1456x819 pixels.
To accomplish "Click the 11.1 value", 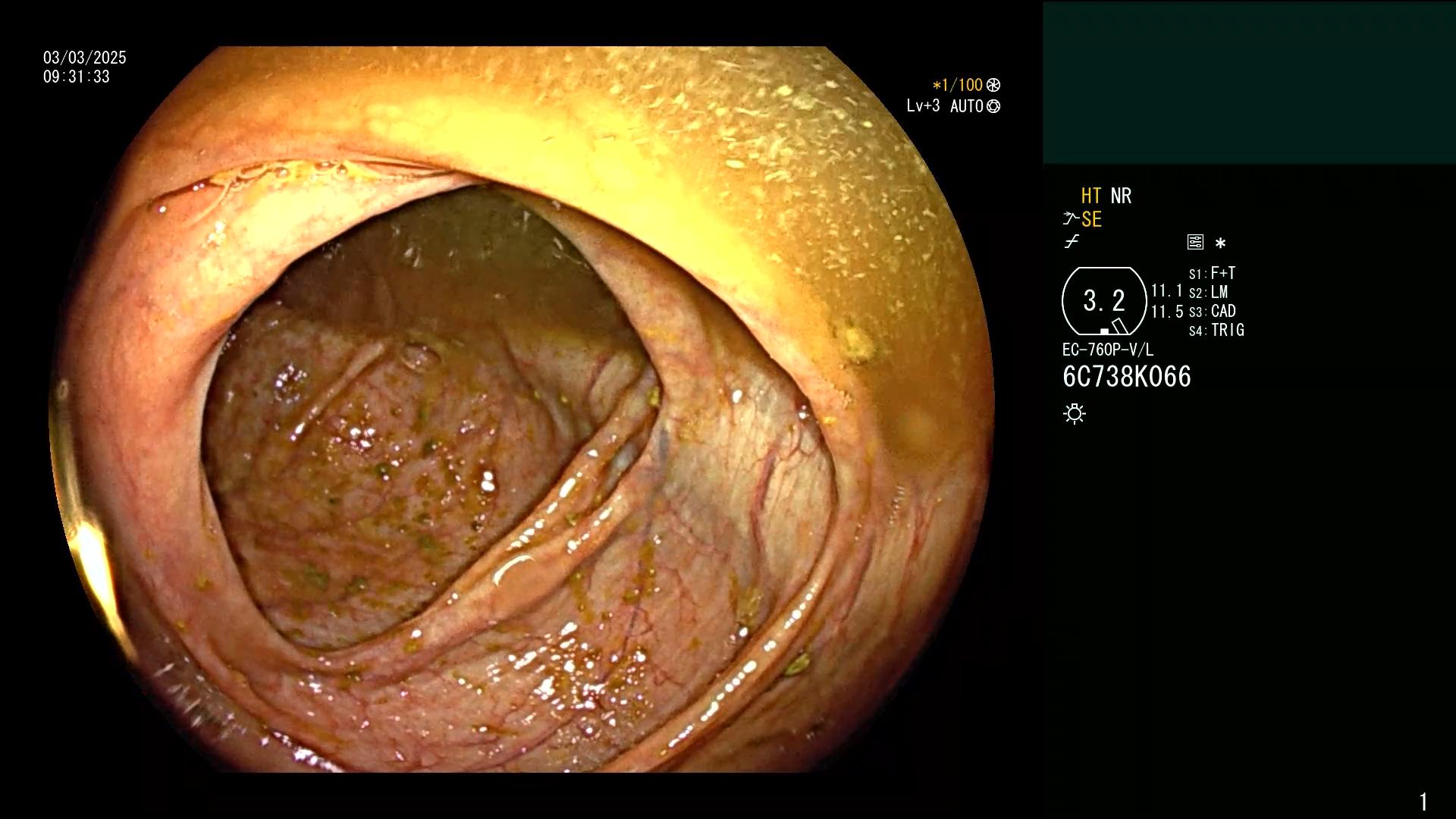I will (x=1167, y=291).
